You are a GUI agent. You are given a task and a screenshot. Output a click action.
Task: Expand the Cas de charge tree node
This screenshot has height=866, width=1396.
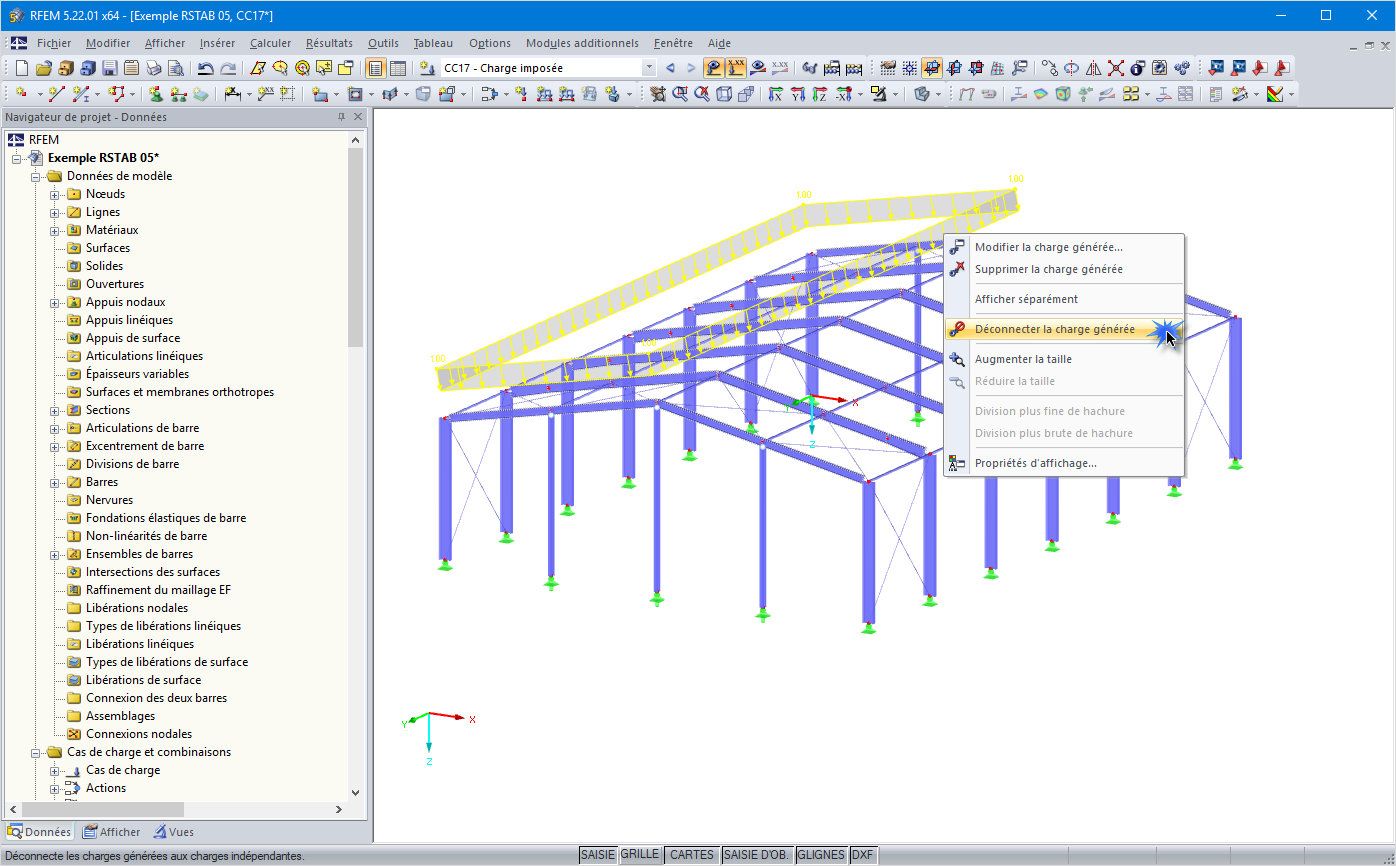(x=55, y=770)
